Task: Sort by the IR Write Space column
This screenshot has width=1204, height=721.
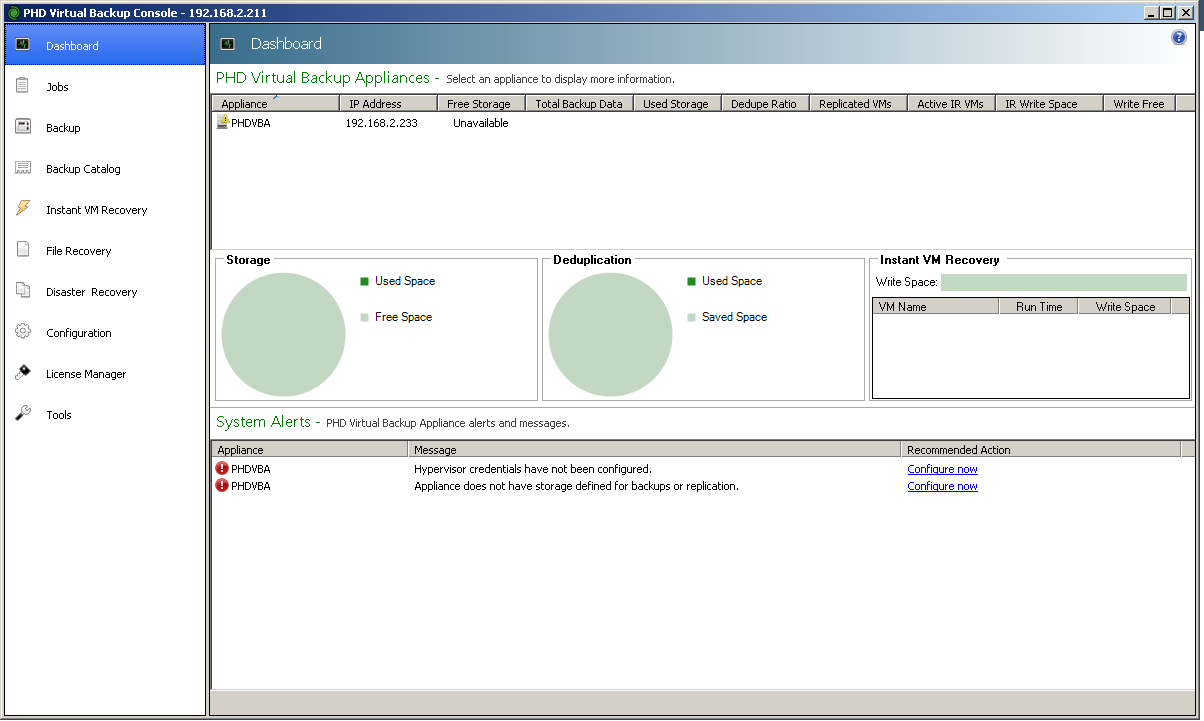Action: [1049, 103]
